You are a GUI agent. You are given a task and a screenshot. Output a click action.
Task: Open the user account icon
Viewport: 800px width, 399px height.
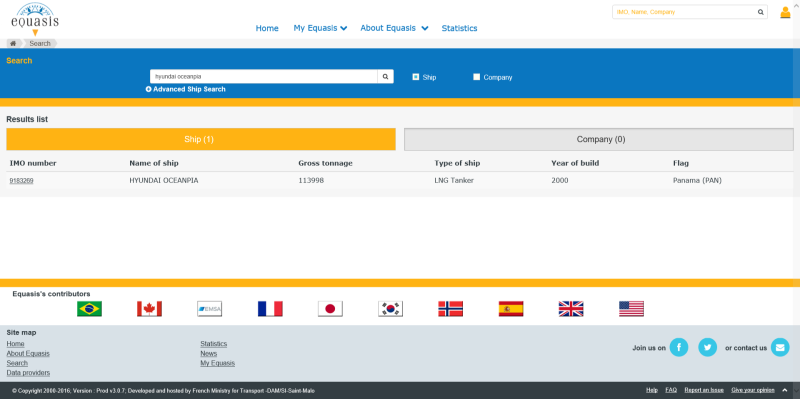785,12
